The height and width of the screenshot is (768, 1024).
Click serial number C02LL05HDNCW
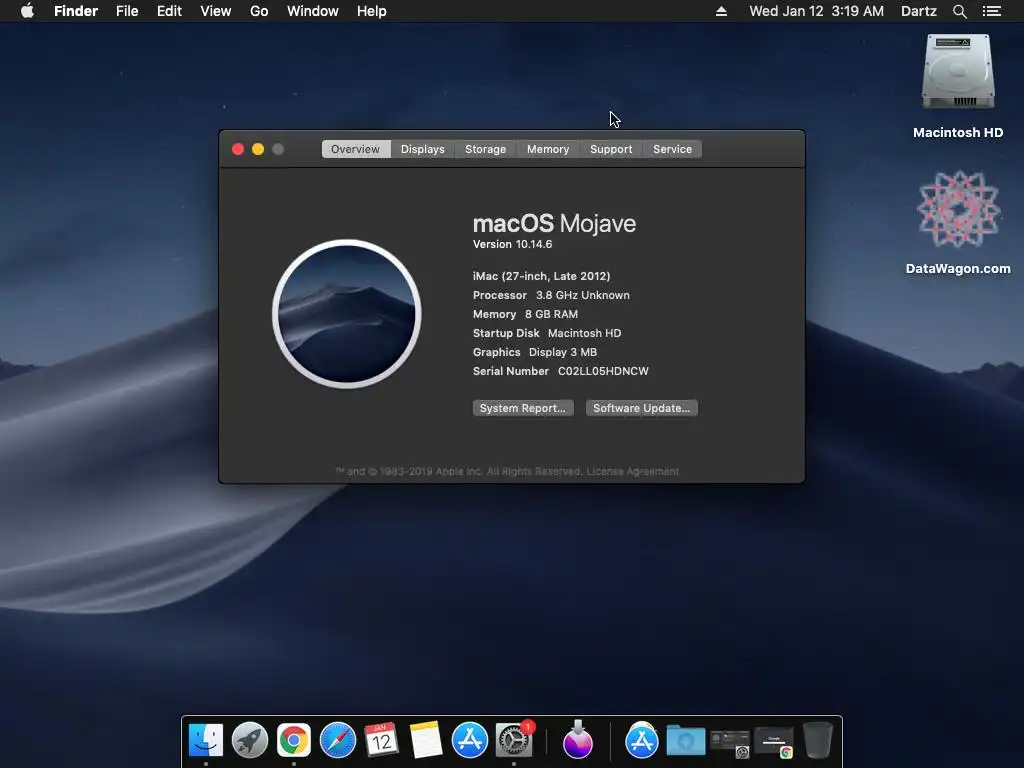[603, 371]
